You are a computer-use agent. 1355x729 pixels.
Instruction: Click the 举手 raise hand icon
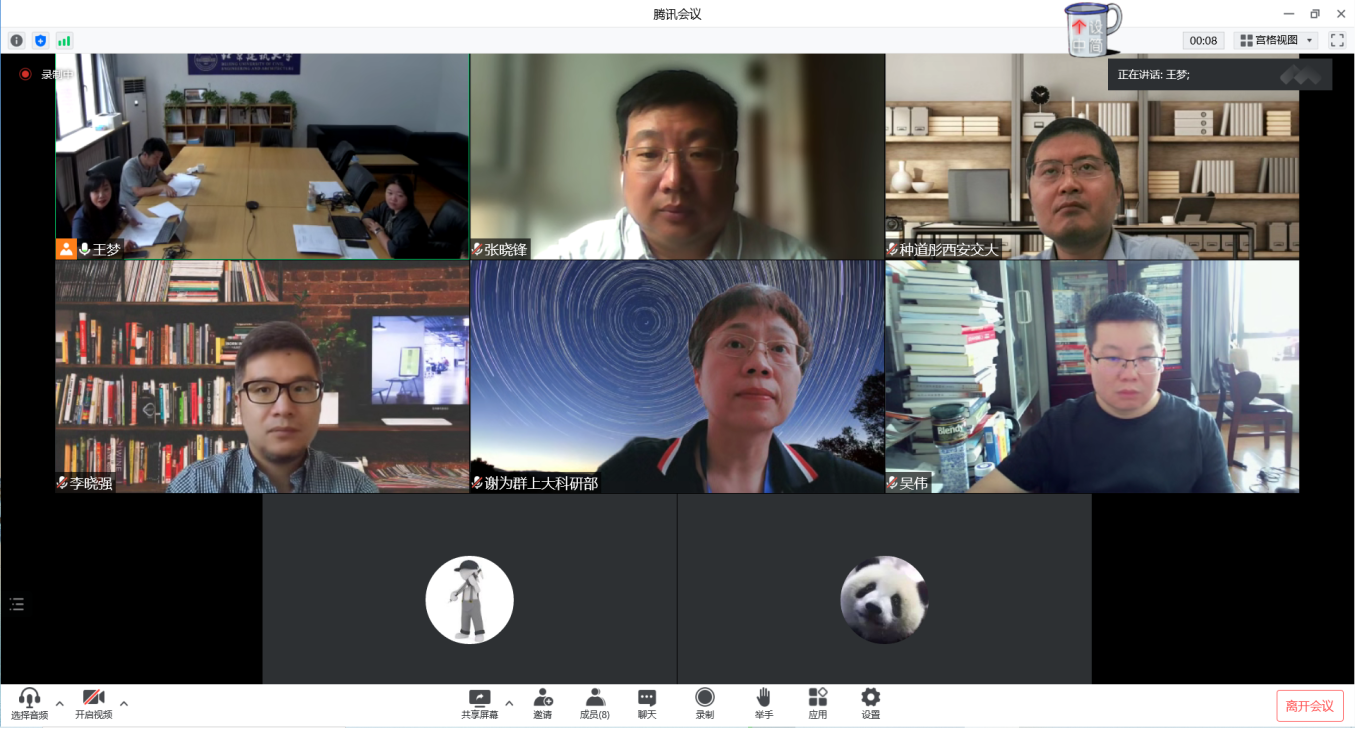(x=764, y=703)
